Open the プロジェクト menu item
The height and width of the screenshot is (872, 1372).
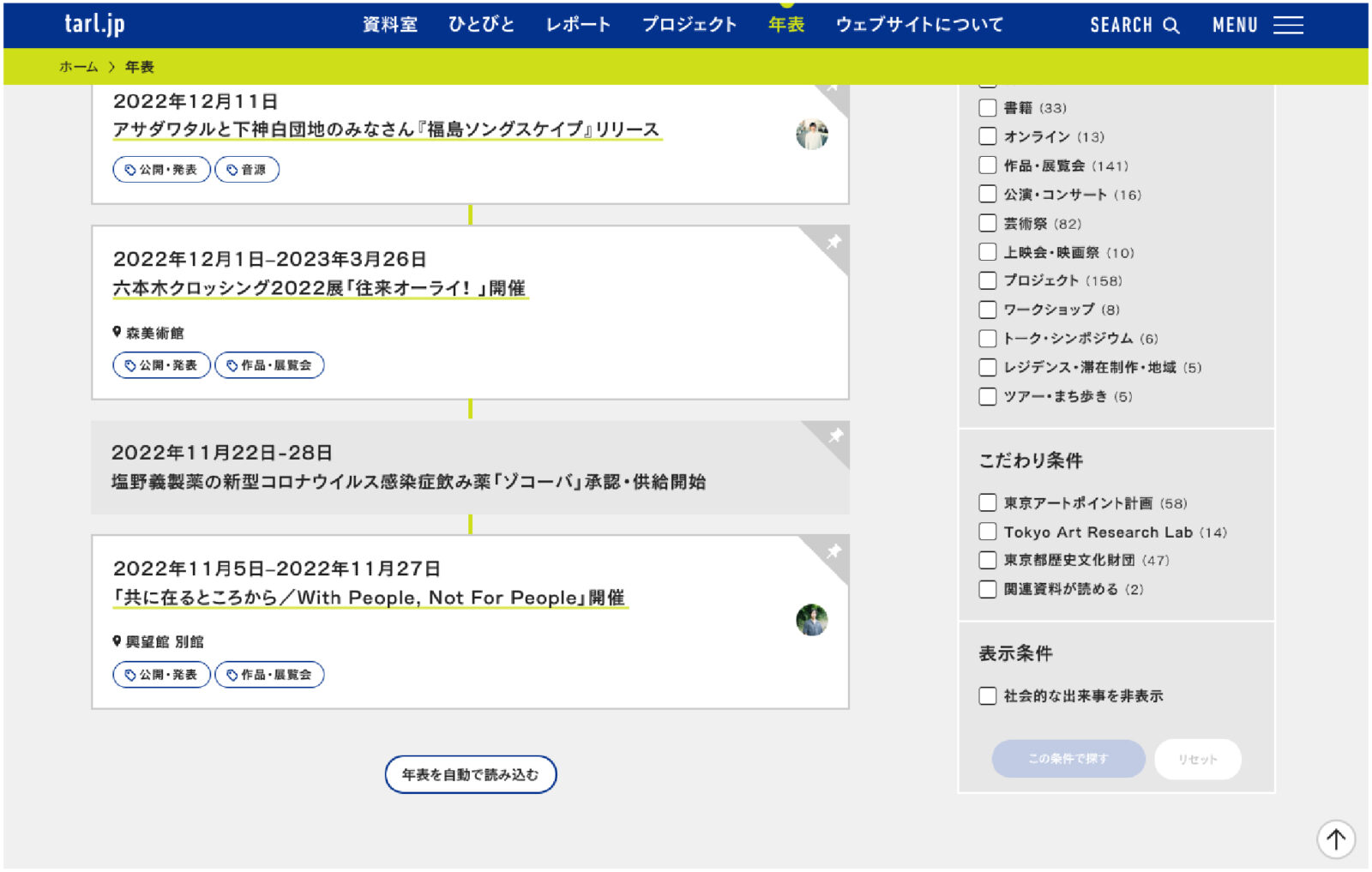point(689,25)
